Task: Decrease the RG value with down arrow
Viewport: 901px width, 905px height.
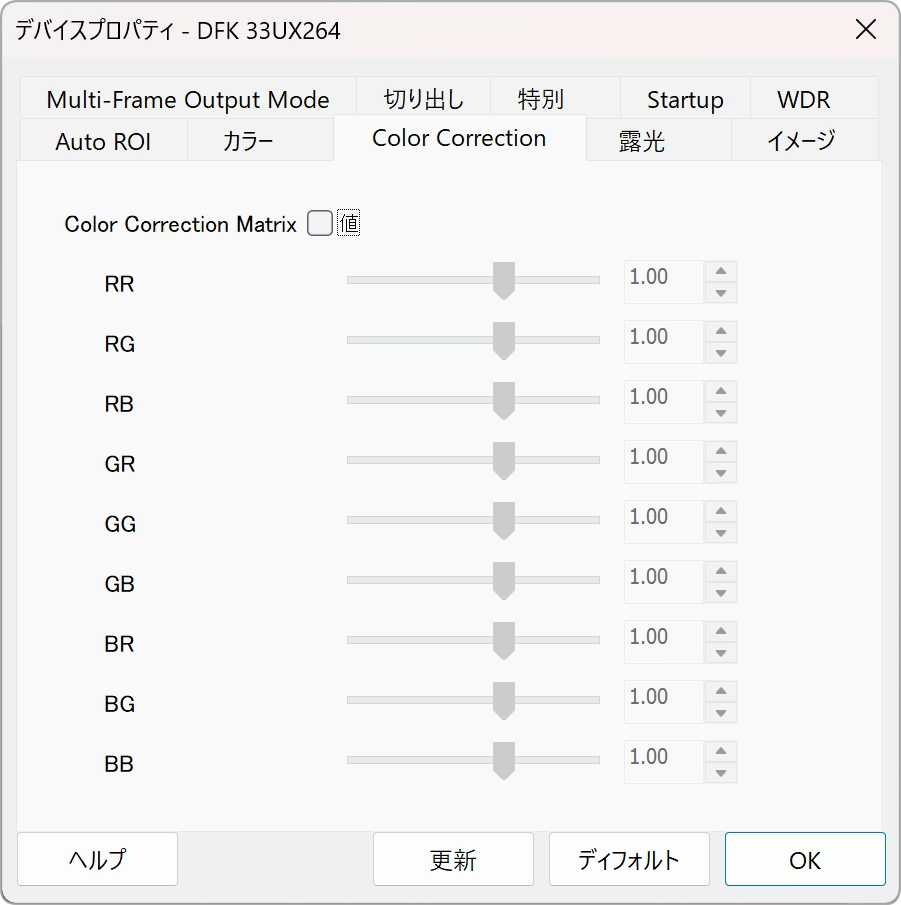Action: tap(720, 353)
